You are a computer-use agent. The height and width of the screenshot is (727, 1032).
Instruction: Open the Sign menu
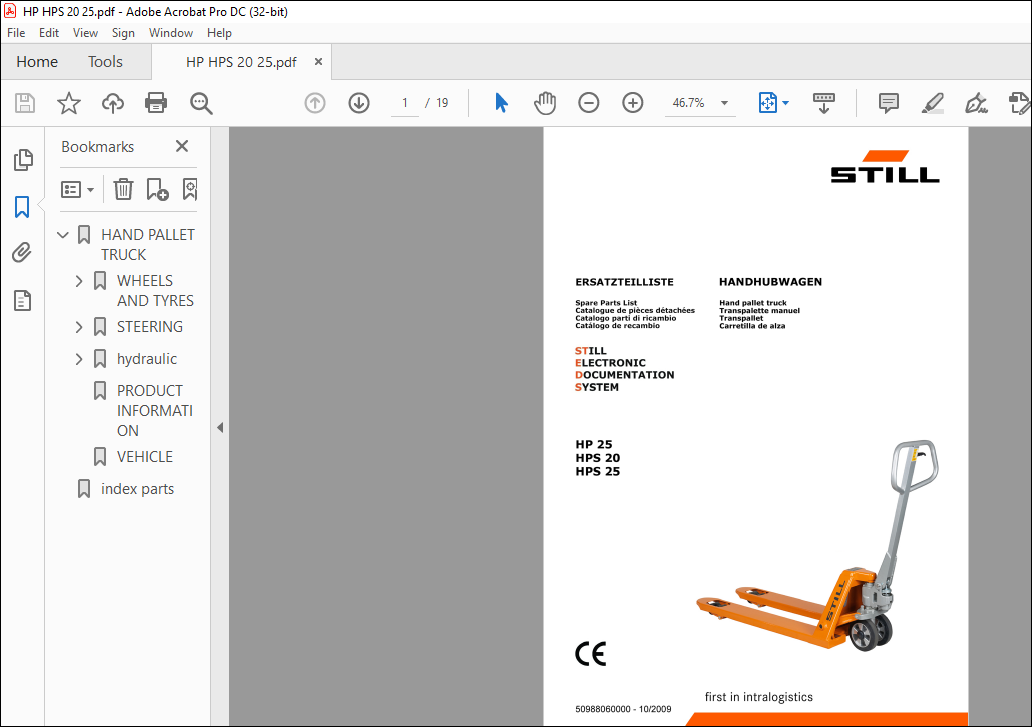click(x=123, y=33)
